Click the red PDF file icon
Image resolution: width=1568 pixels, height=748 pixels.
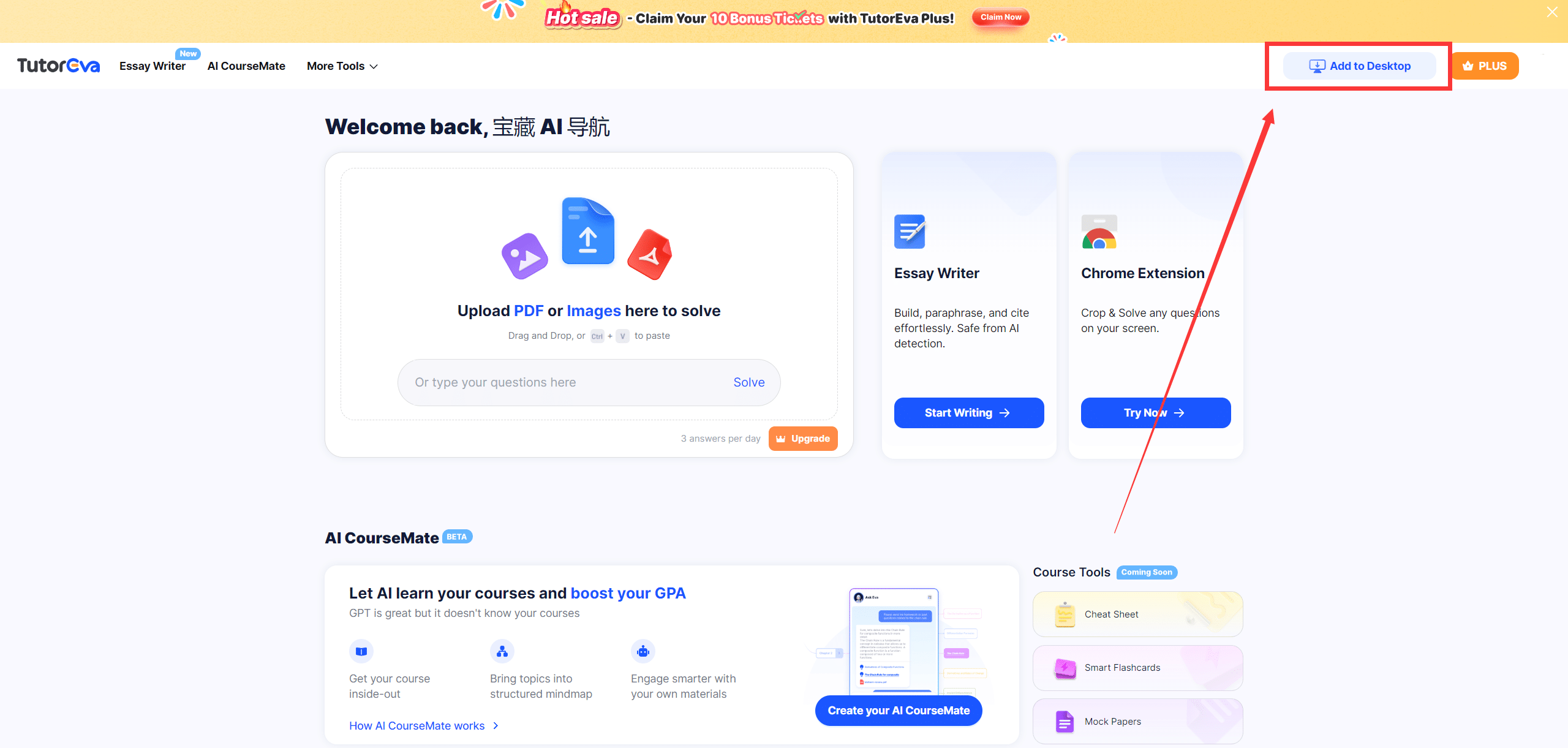coord(650,255)
